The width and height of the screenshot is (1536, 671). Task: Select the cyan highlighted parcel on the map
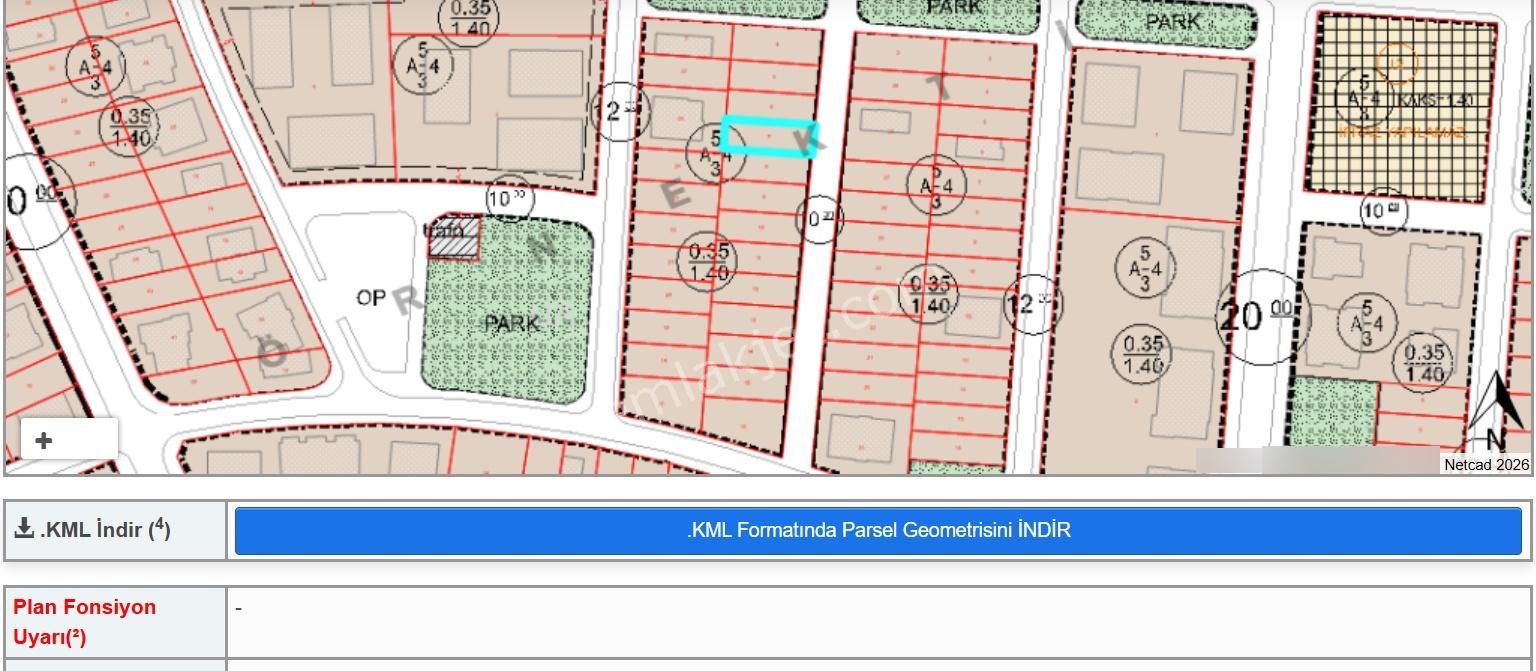pos(768,138)
